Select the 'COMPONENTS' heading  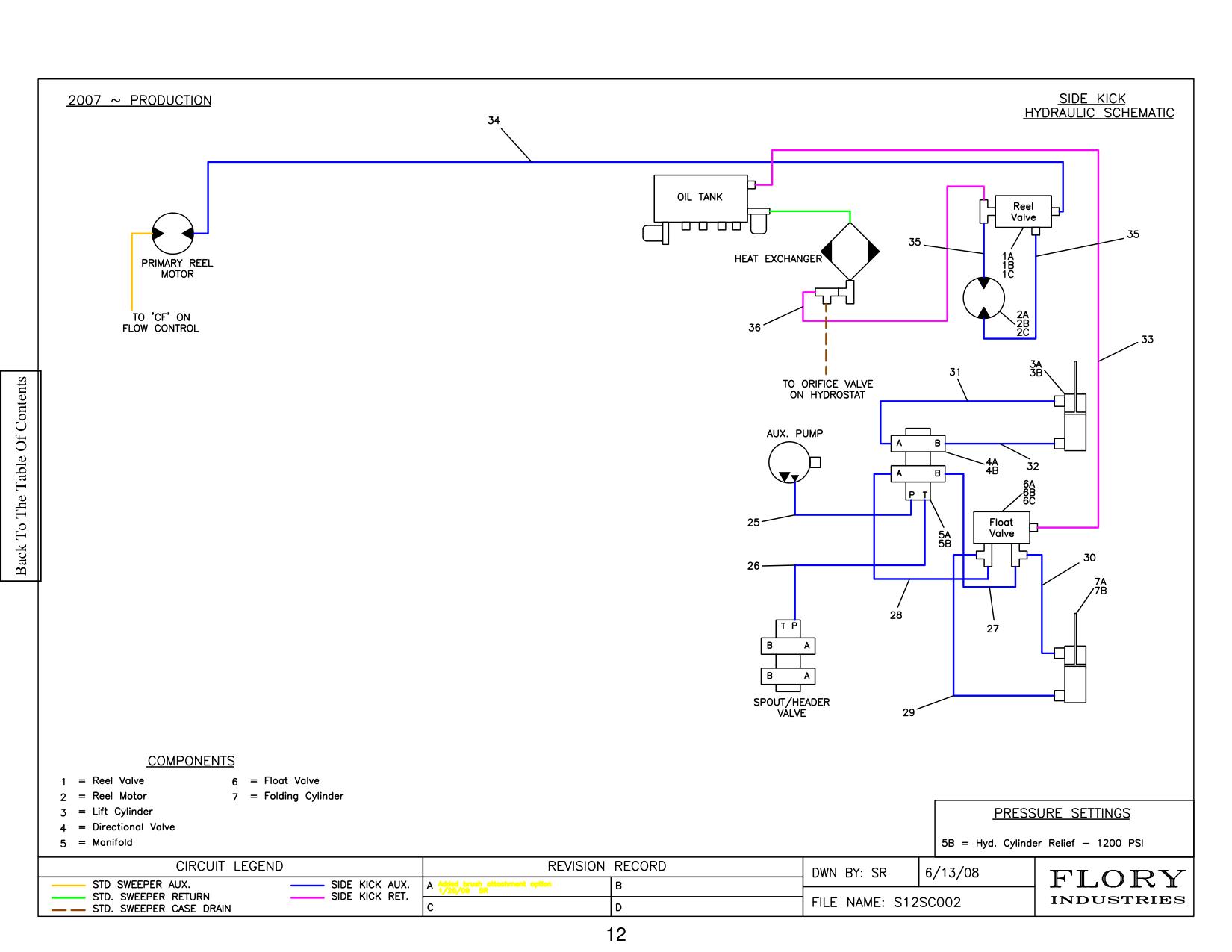pyautogui.click(x=191, y=761)
